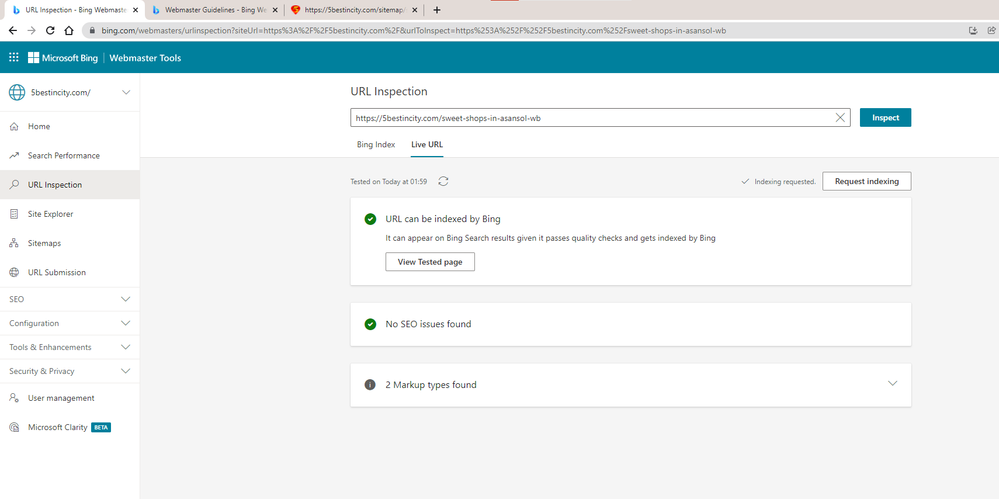Click the Site Explorer page icon
This screenshot has height=499, width=999.
coord(14,214)
